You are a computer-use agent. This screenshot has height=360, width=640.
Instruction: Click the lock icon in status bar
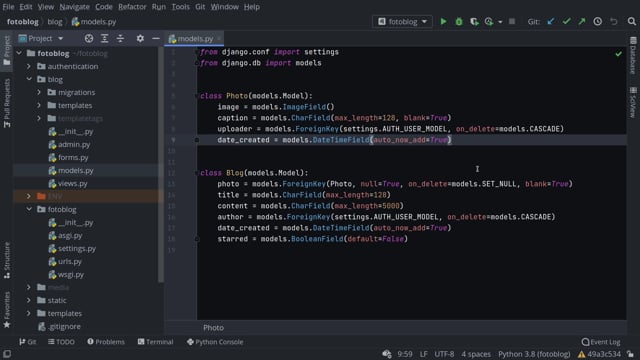(631, 354)
